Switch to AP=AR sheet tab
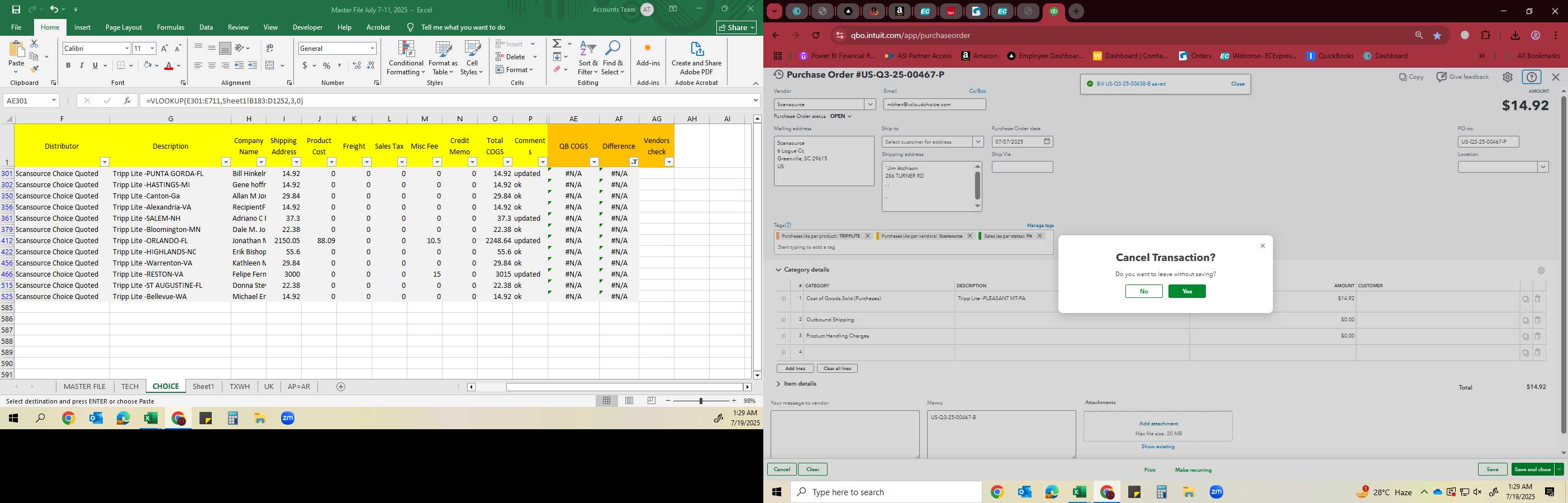The width and height of the screenshot is (1568, 503). (299, 387)
